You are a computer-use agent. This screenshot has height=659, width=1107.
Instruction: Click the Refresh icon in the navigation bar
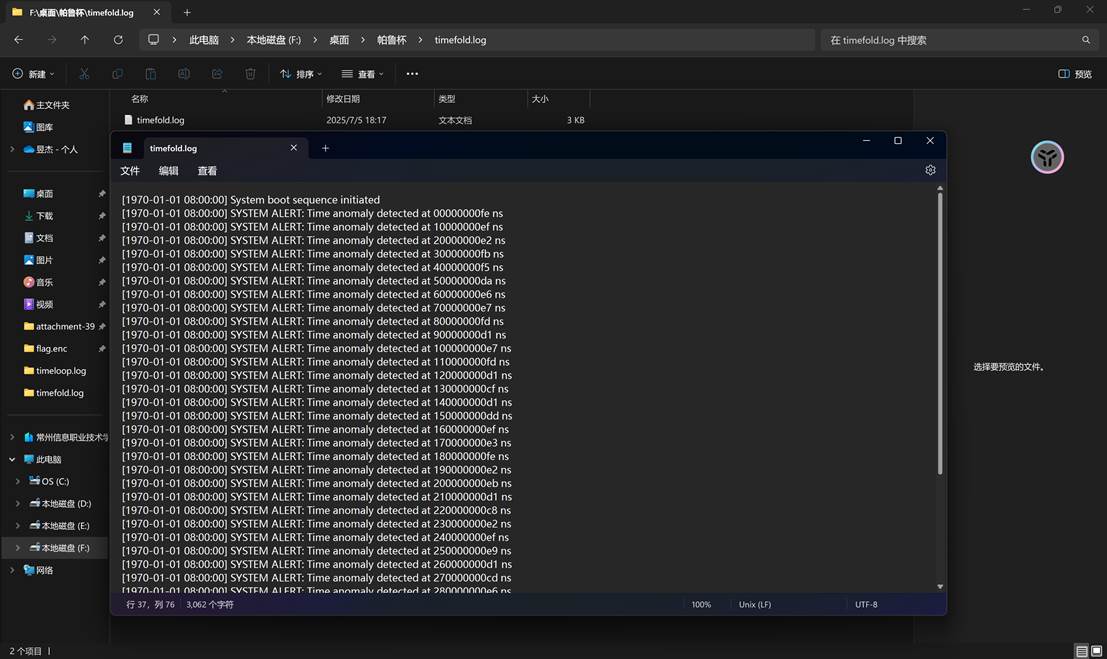pyautogui.click(x=118, y=40)
